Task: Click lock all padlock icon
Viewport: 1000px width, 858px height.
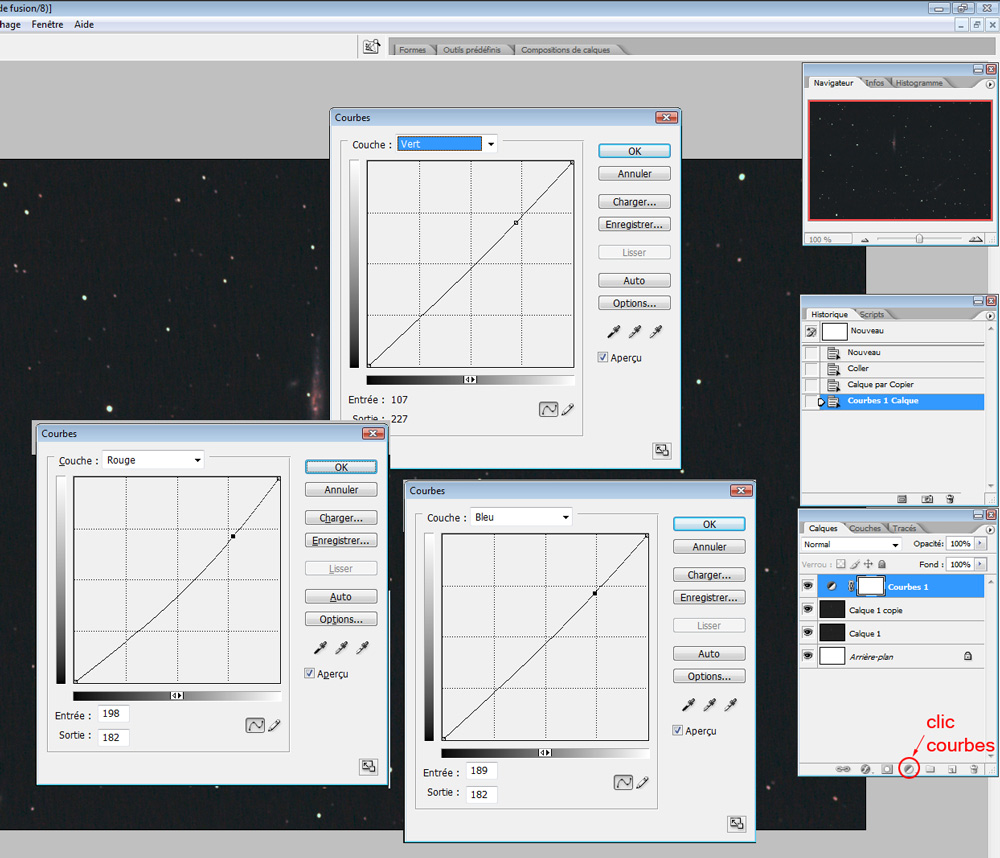Action: pos(882,564)
